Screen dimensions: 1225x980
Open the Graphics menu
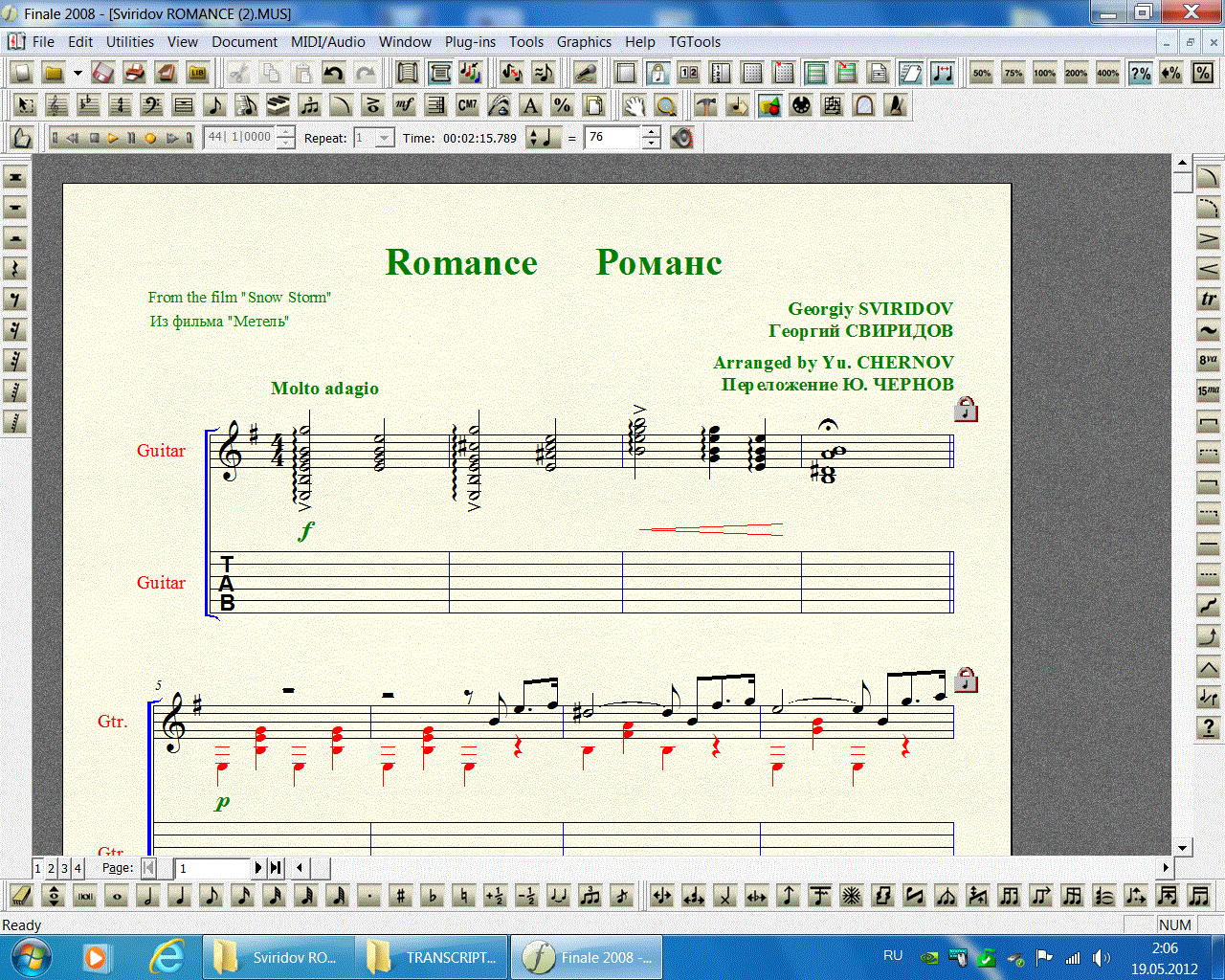pyautogui.click(x=584, y=42)
